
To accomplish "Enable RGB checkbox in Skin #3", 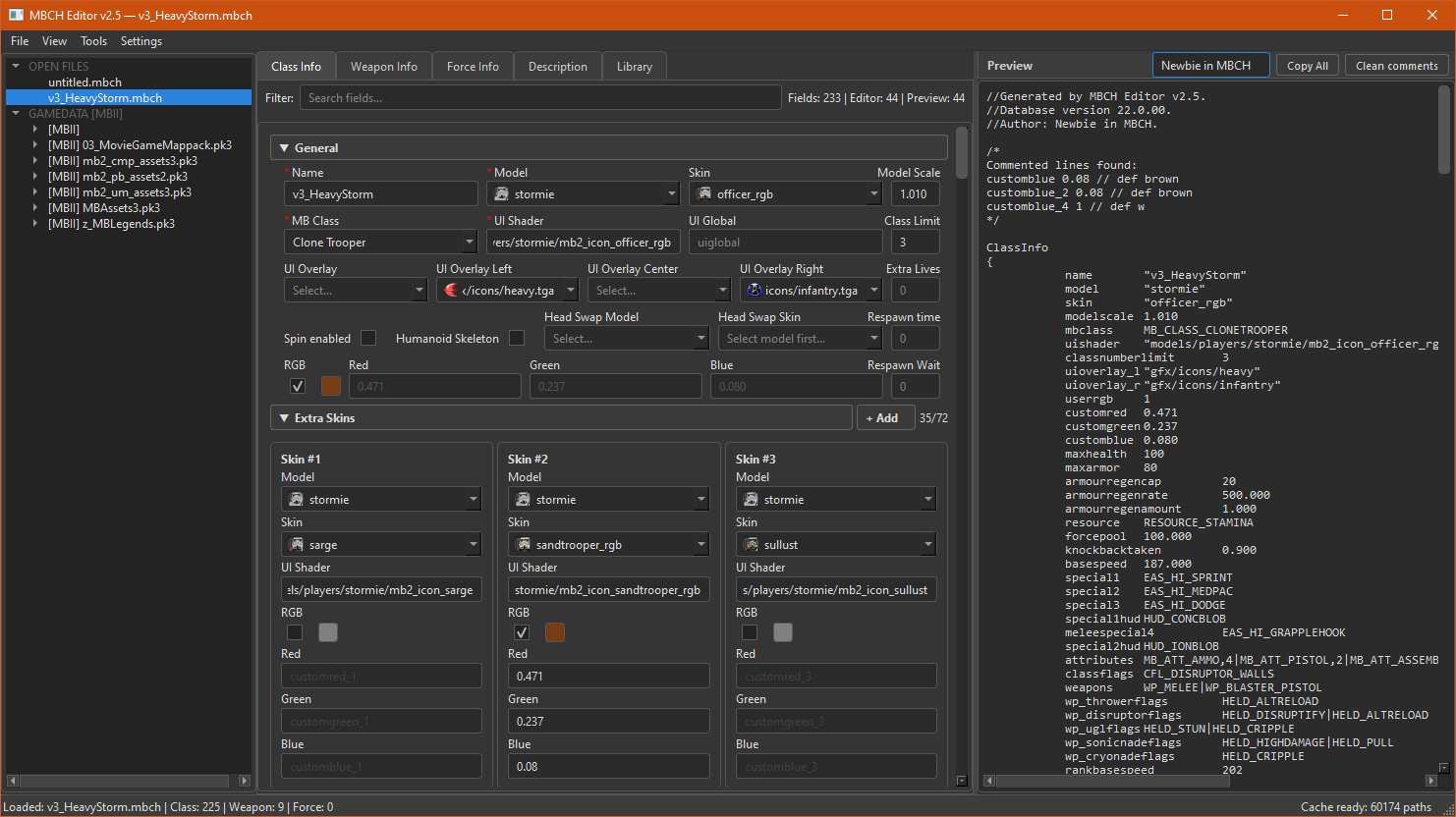I will (x=750, y=632).
